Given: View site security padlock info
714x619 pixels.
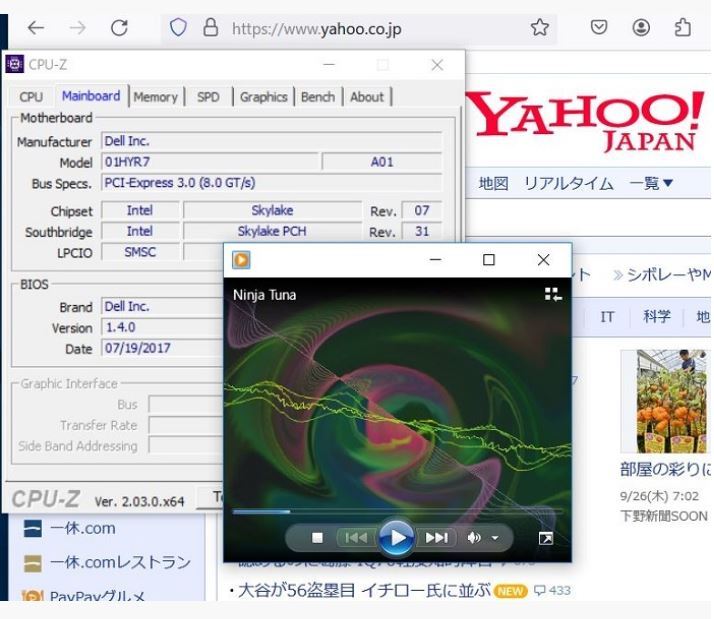Looking at the screenshot, I should (210, 28).
